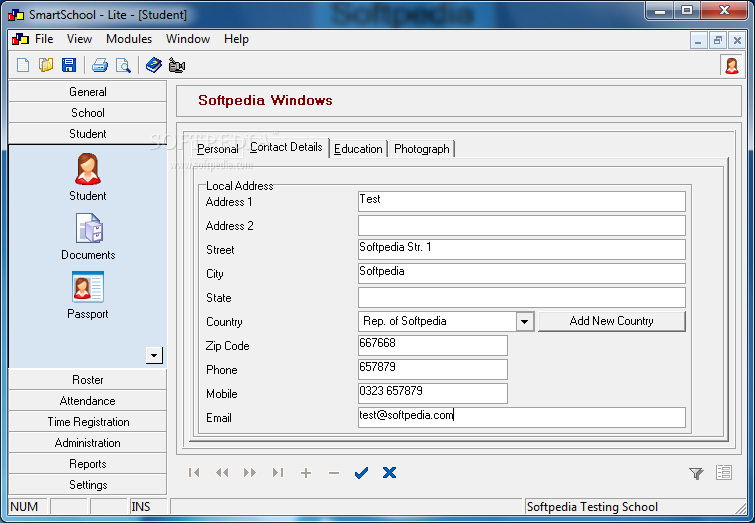
Task: Expand the General sidebar section
Action: pos(88,92)
